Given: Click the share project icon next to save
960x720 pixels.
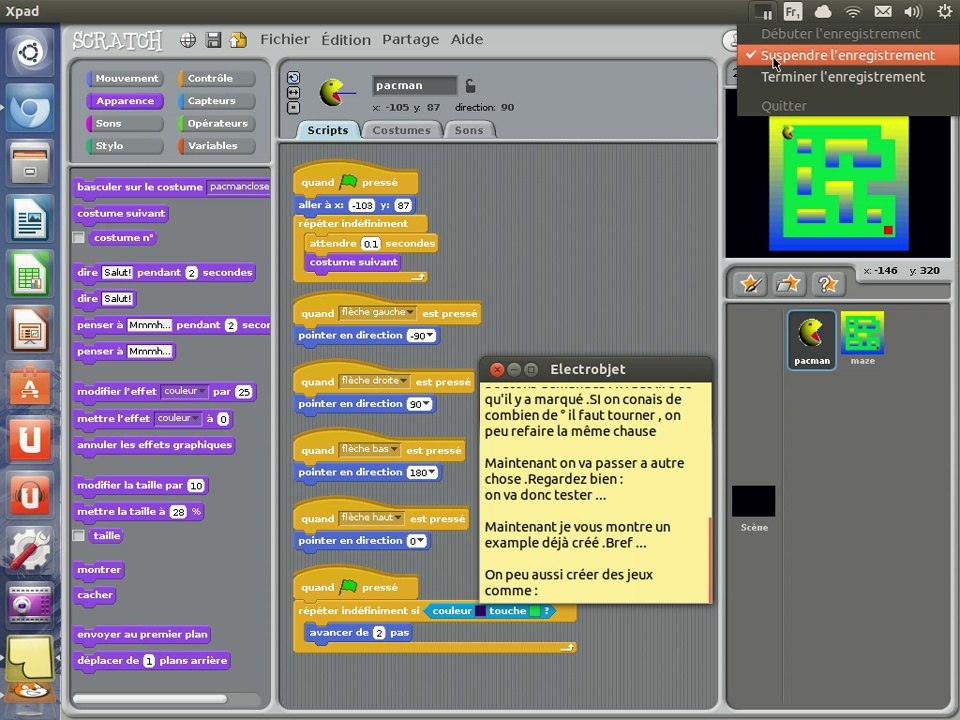Looking at the screenshot, I should [x=238, y=40].
